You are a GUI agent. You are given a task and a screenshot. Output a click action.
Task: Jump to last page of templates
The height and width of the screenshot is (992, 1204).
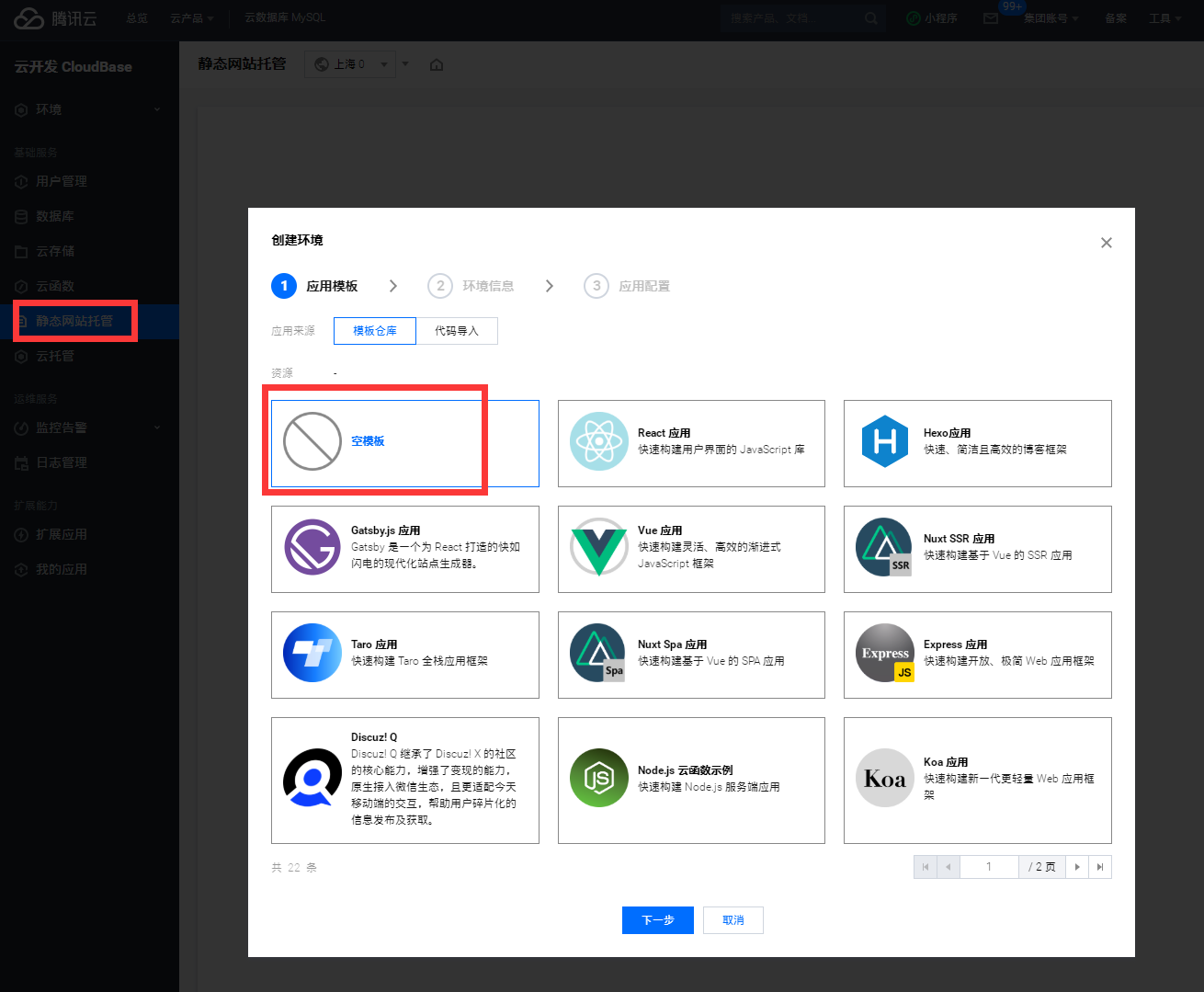(x=1100, y=867)
